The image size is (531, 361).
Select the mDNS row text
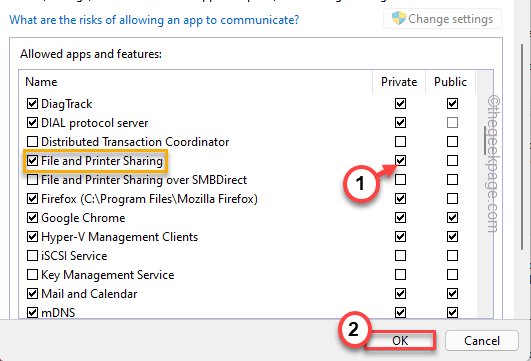58,313
